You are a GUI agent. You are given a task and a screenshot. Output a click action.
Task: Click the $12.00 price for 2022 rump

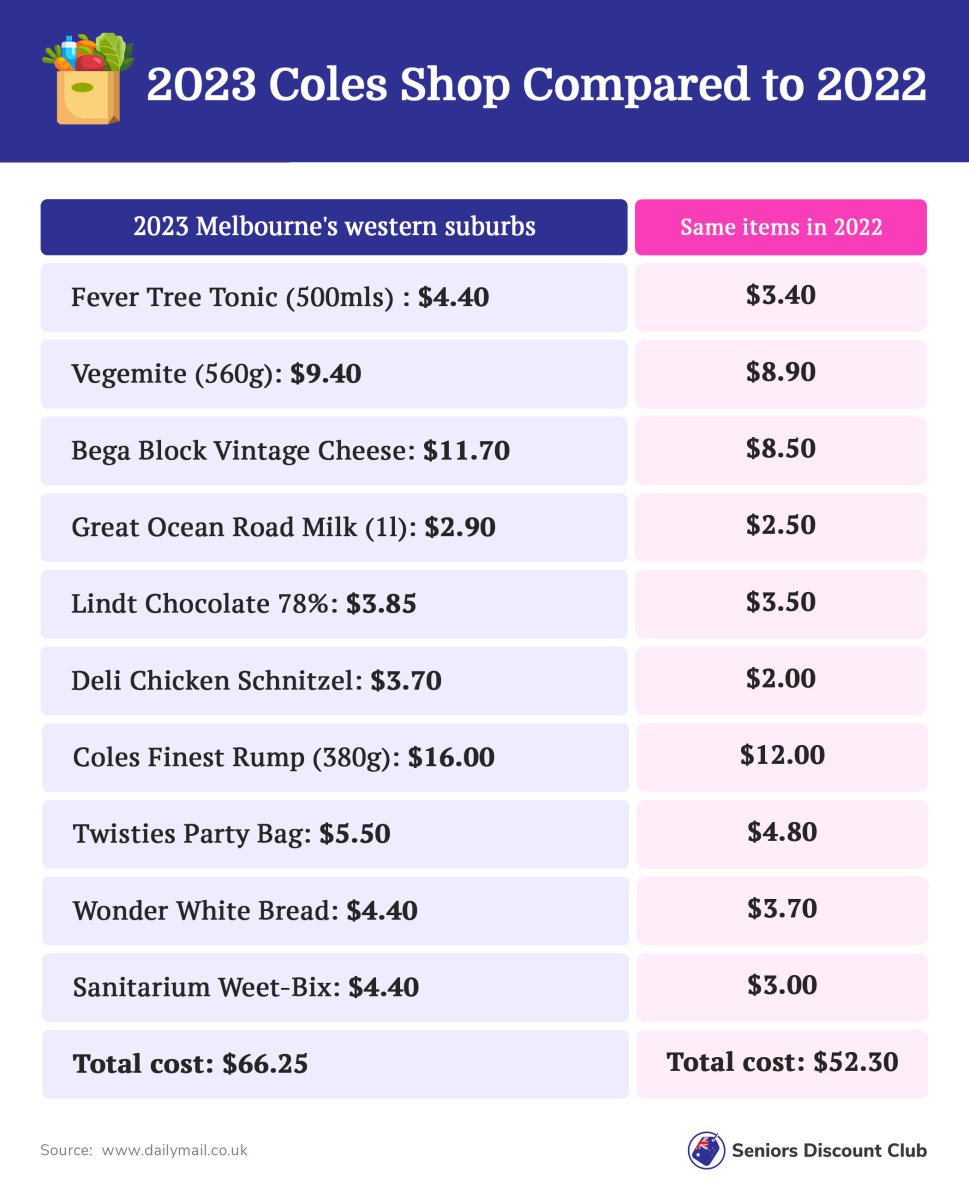[x=782, y=755]
